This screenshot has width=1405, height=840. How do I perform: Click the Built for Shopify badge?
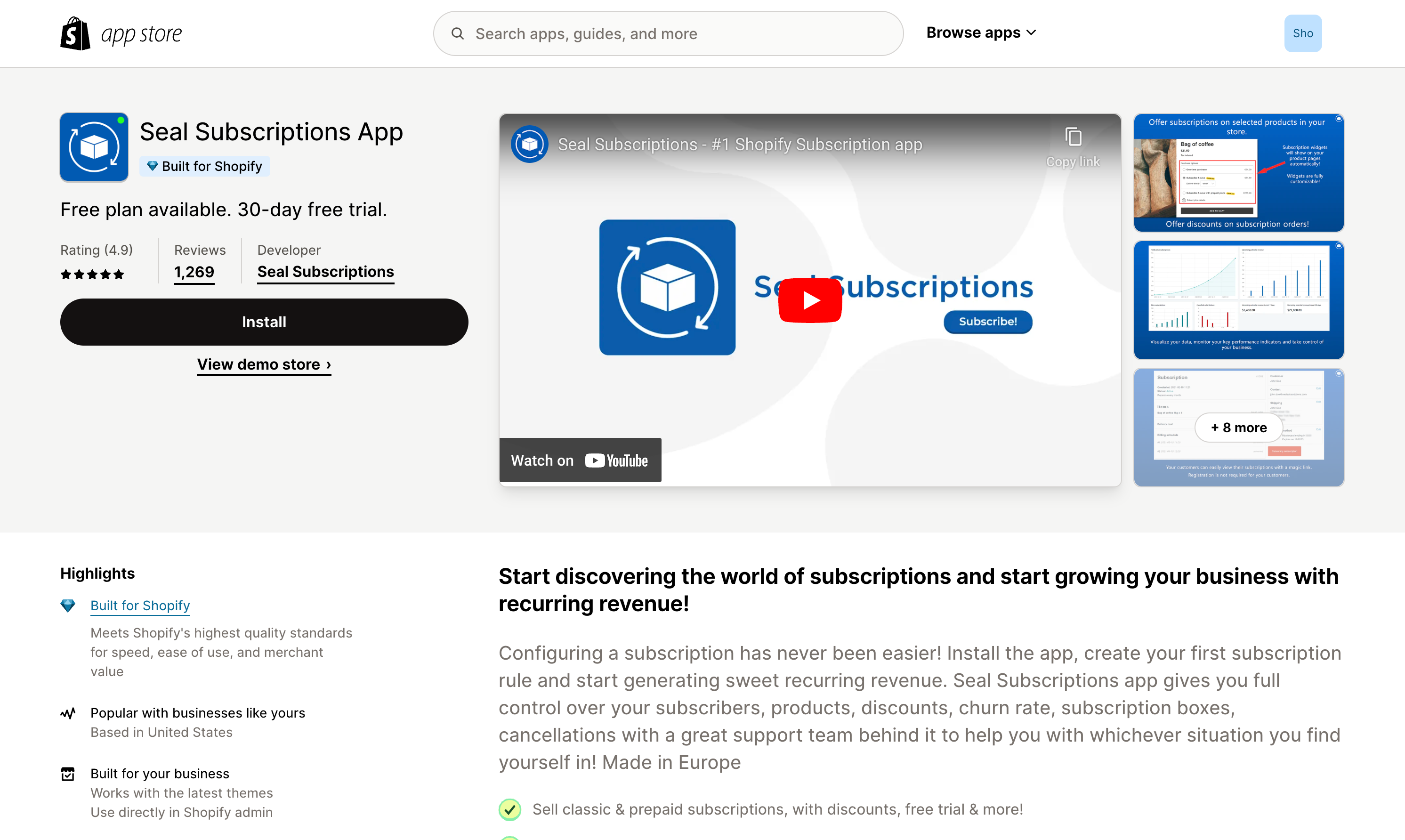tap(205, 166)
